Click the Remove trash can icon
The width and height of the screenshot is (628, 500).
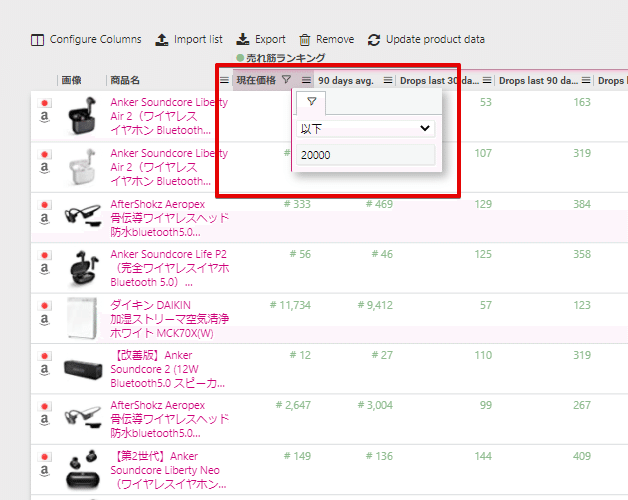coord(305,40)
